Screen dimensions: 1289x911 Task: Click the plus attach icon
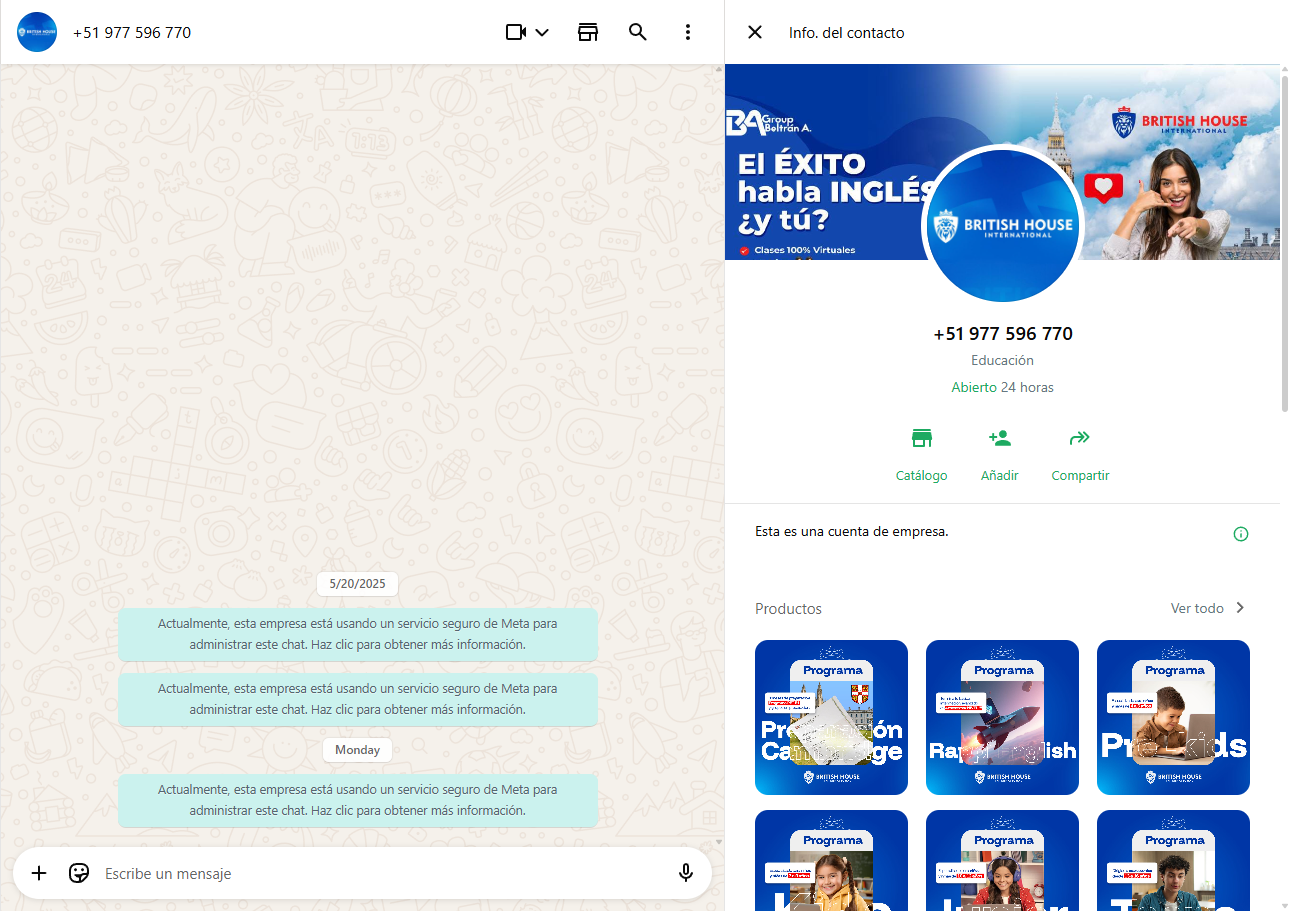click(39, 873)
